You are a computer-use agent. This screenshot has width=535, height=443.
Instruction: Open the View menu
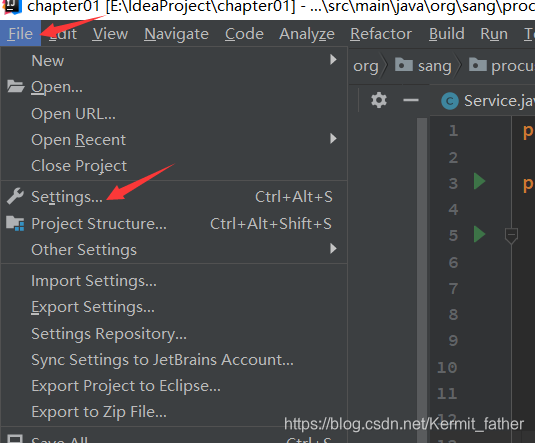pyautogui.click(x=110, y=34)
